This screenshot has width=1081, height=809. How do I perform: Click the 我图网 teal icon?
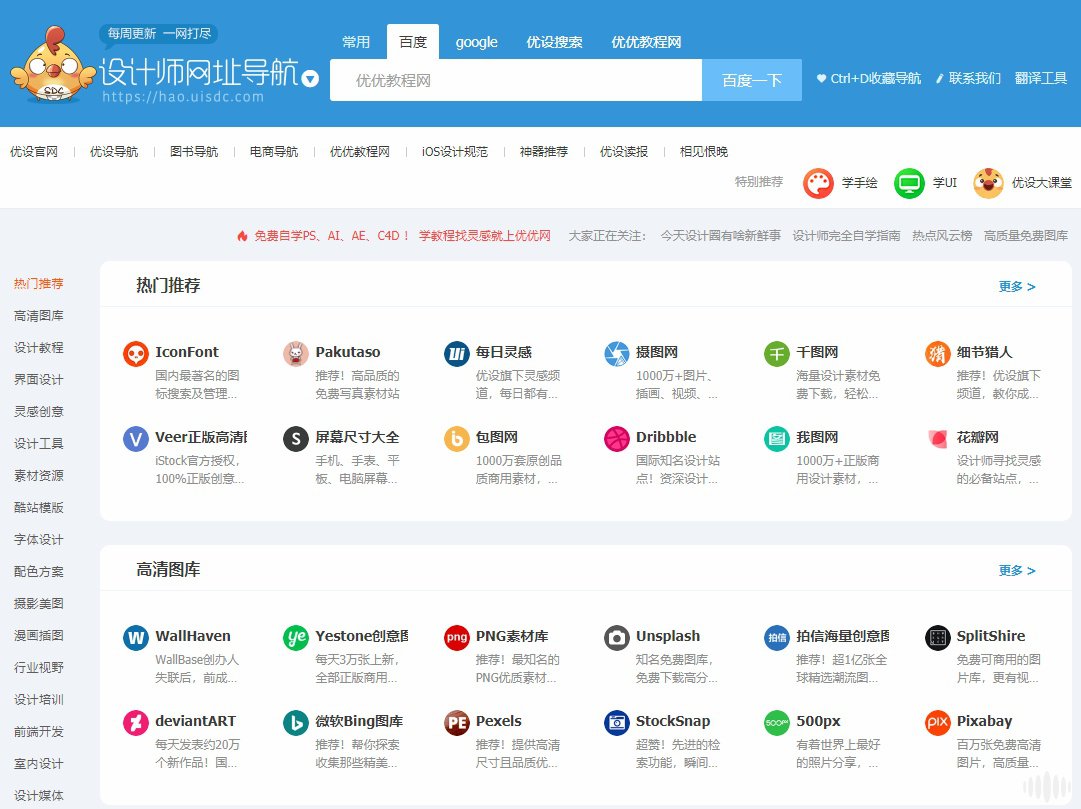[777, 439]
